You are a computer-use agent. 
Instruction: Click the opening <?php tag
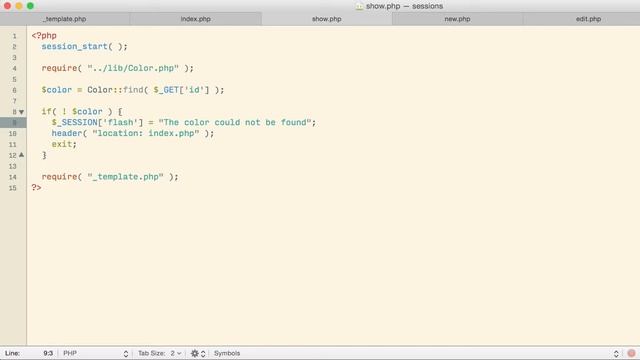click(44, 36)
